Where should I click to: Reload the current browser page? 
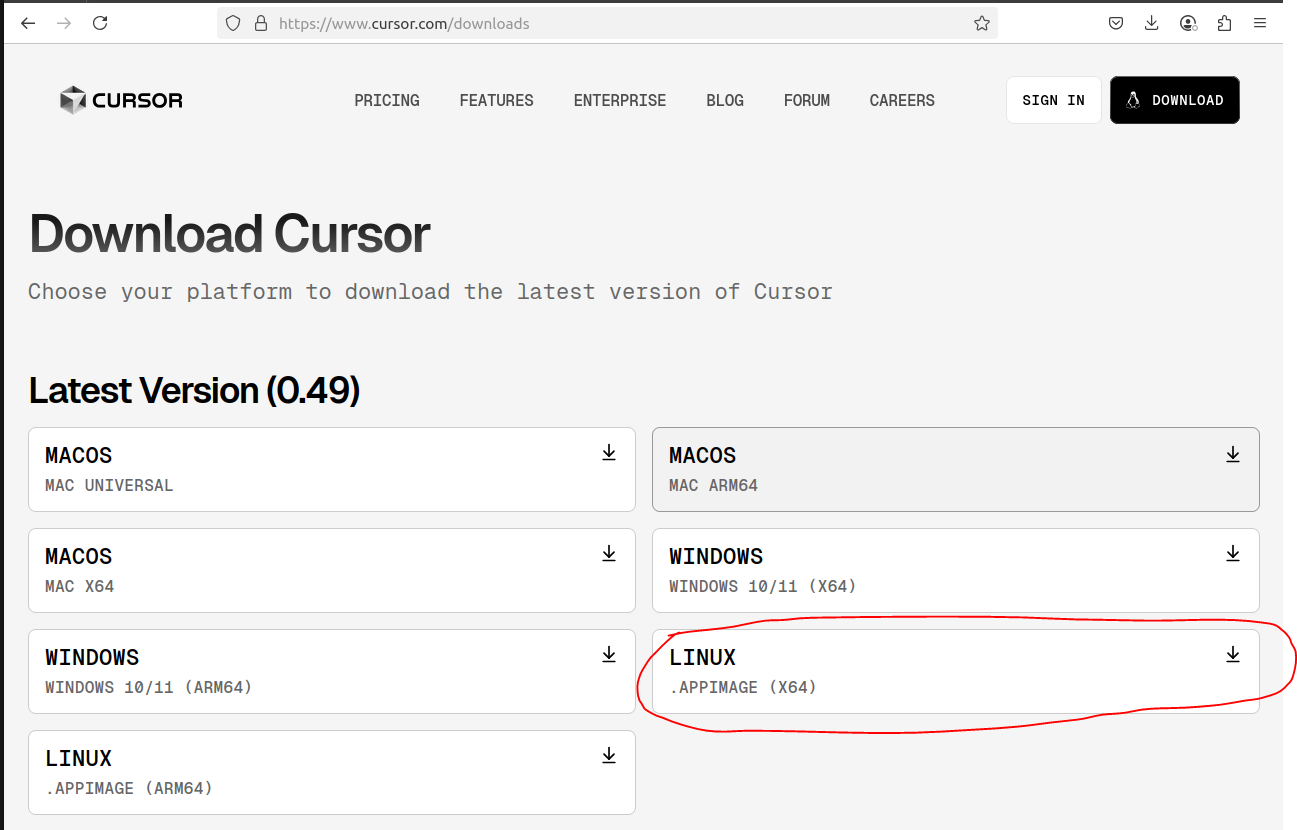[x=100, y=23]
